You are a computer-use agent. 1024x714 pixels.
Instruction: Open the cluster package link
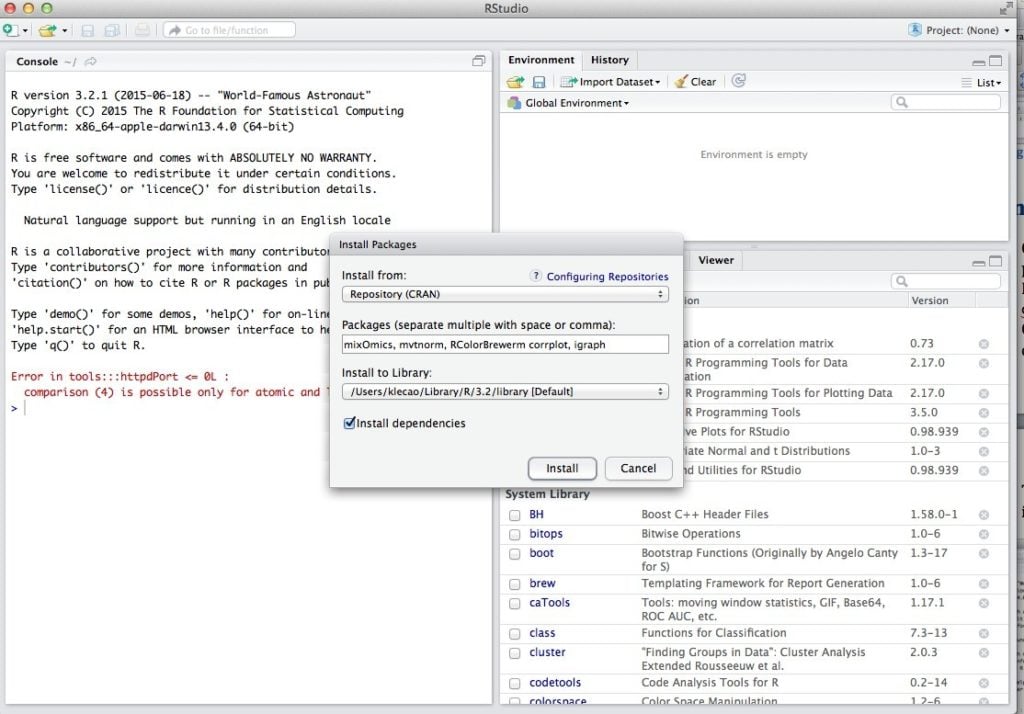[547, 652]
